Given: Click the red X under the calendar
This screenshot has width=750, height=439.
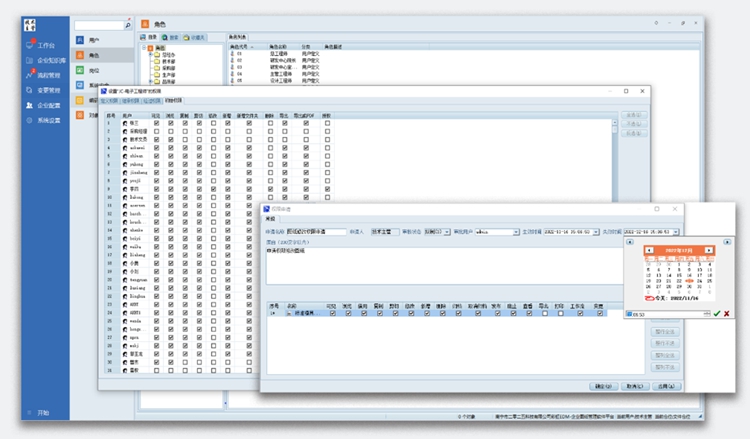Looking at the screenshot, I should click(727, 314).
